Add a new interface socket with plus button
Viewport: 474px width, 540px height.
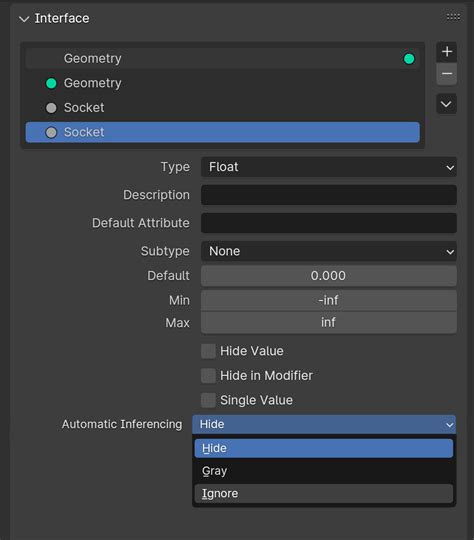tap(447, 52)
